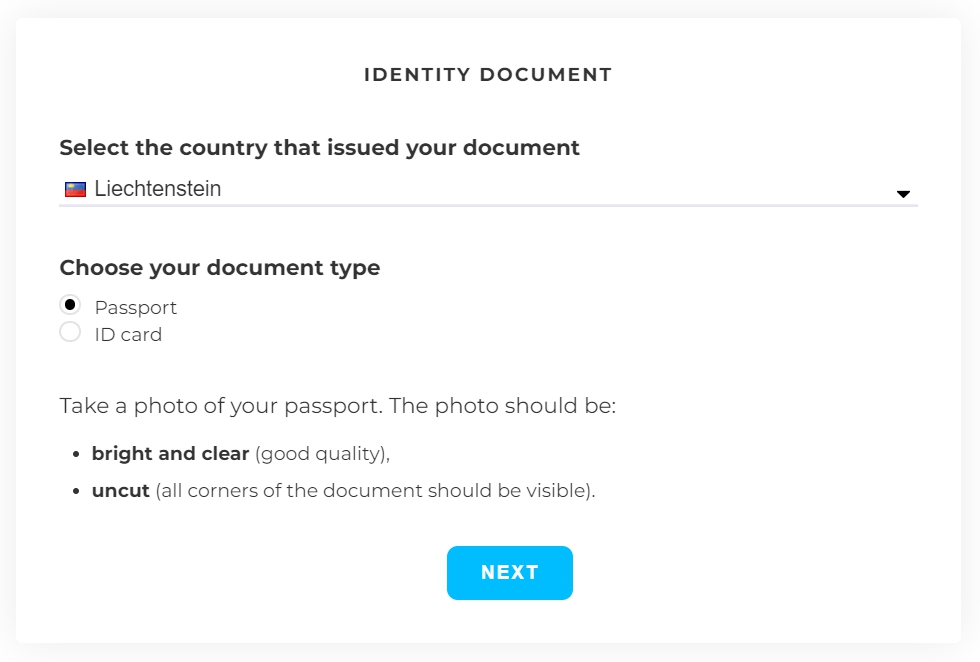Select the ID card radio button
The height and width of the screenshot is (662, 980).
[x=70, y=332]
